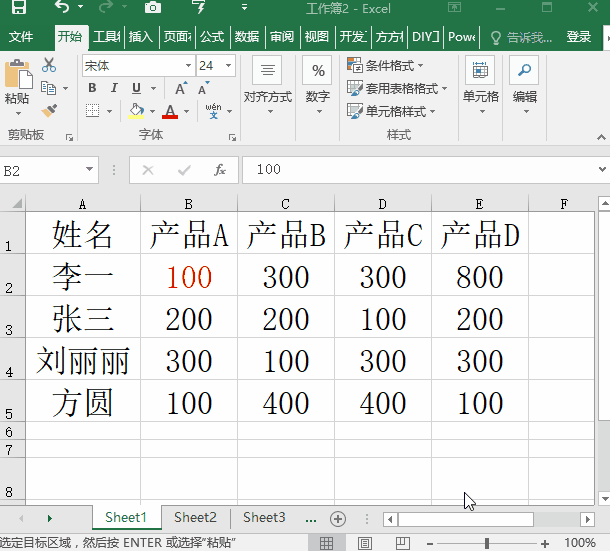Select column C header
Image resolution: width=610 pixels, height=551 pixels.
click(x=286, y=204)
